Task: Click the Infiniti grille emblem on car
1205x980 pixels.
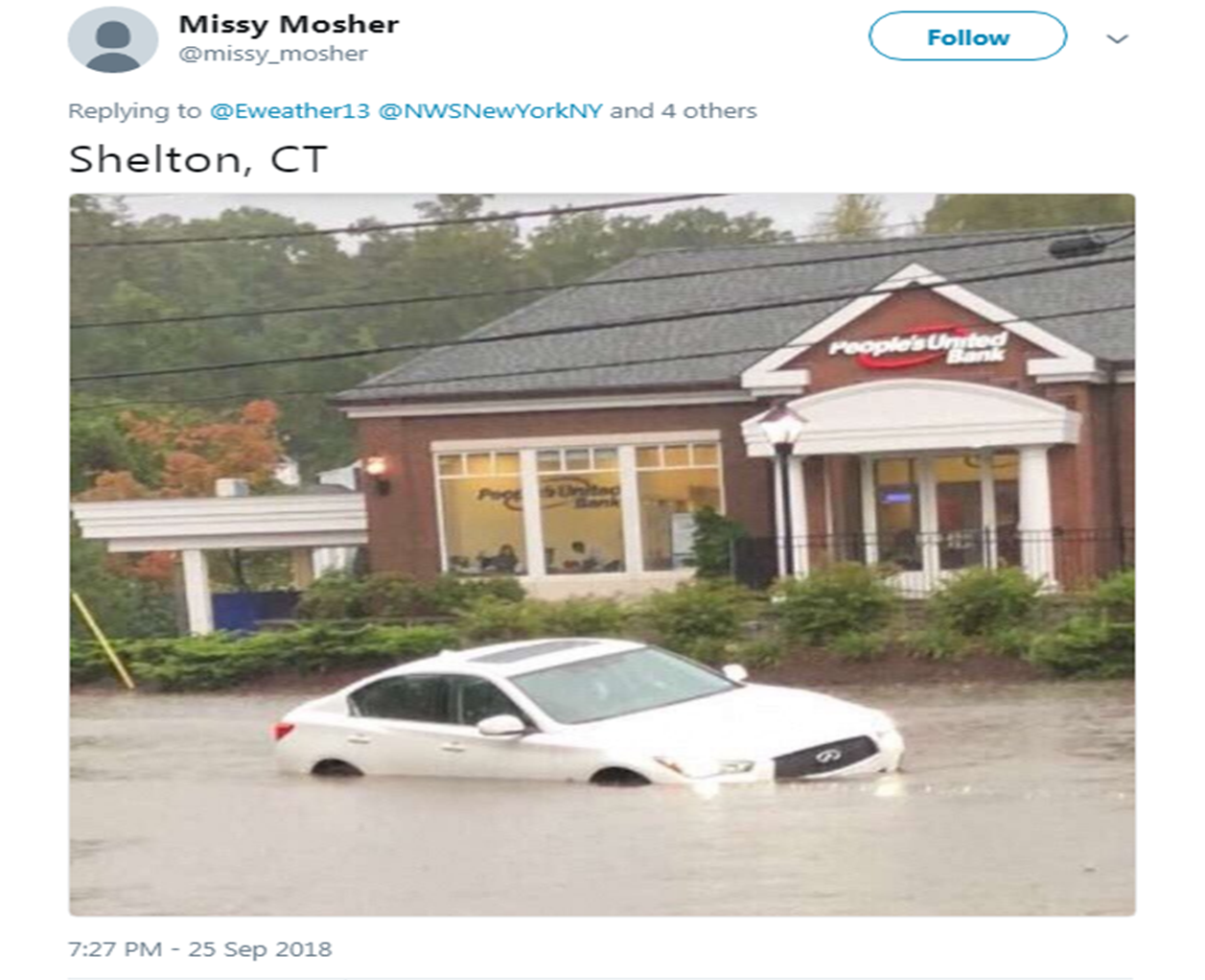Action: [828, 757]
